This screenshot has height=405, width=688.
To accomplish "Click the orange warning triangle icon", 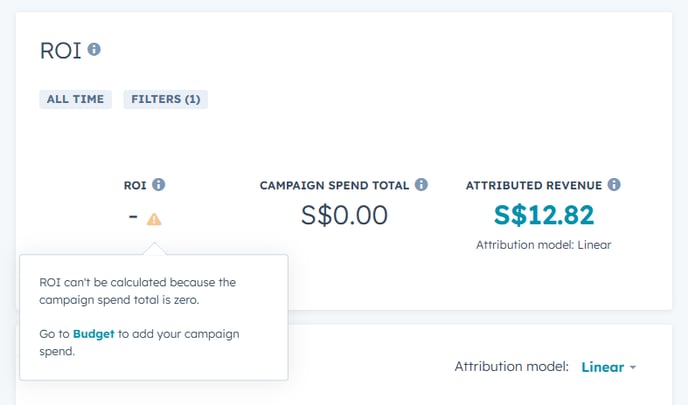I will 154,219.
